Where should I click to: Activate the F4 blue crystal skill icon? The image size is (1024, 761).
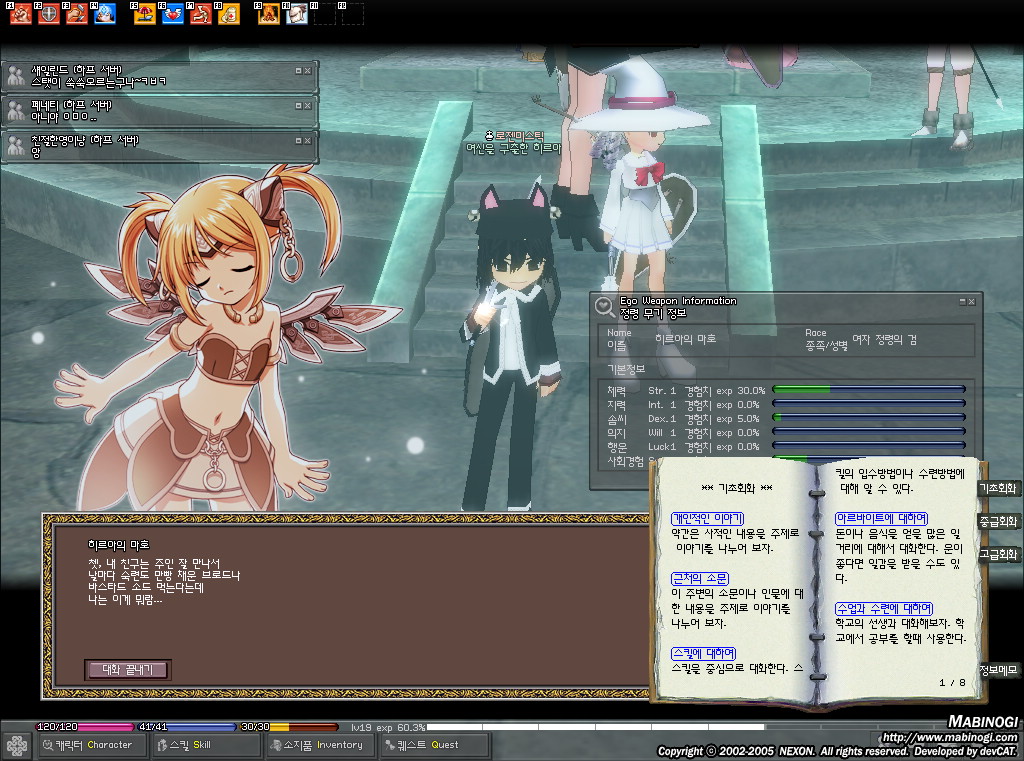pyautogui.click(x=104, y=14)
